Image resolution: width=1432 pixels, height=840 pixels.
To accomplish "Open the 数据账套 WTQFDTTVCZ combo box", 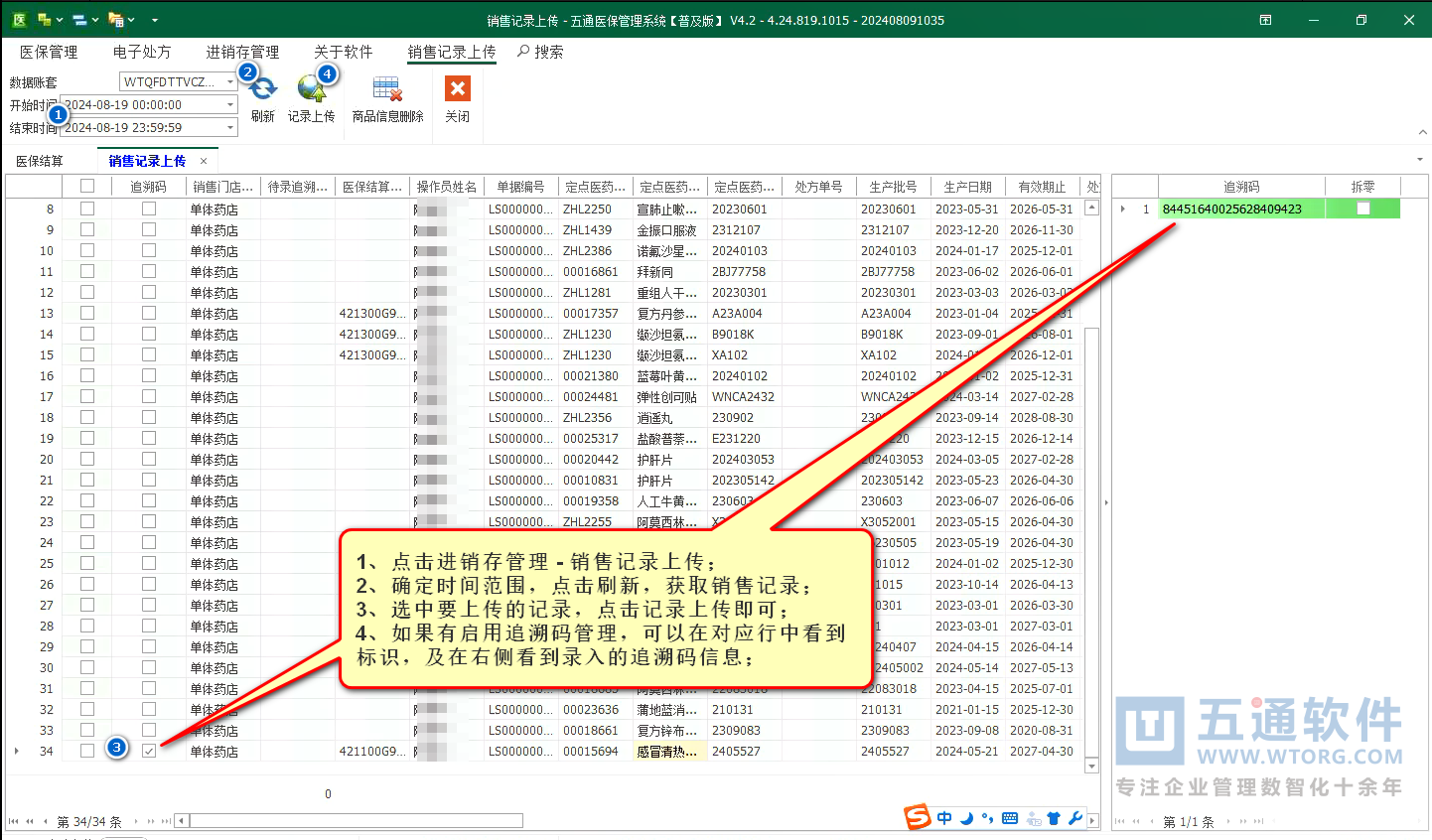I will click(178, 81).
